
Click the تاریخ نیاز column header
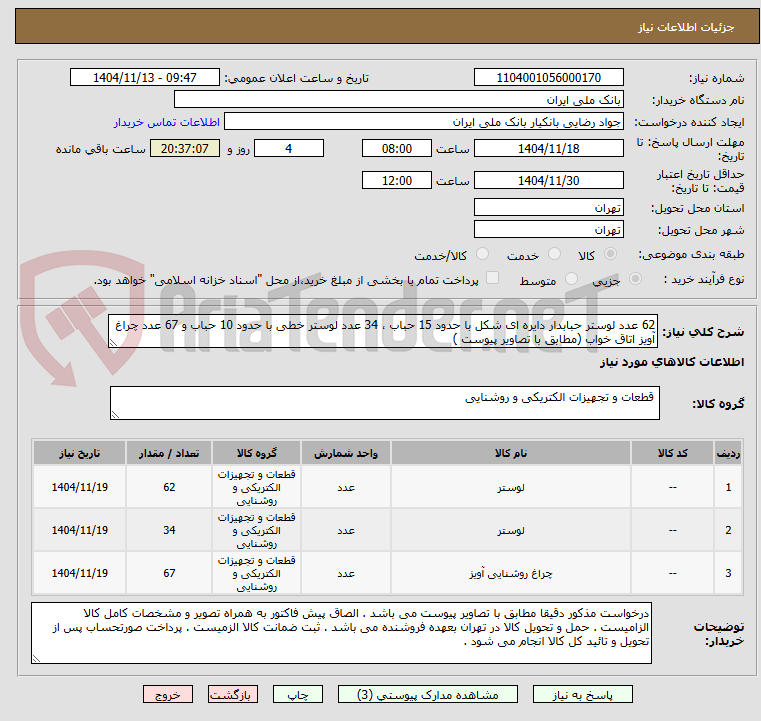[80, 453]
